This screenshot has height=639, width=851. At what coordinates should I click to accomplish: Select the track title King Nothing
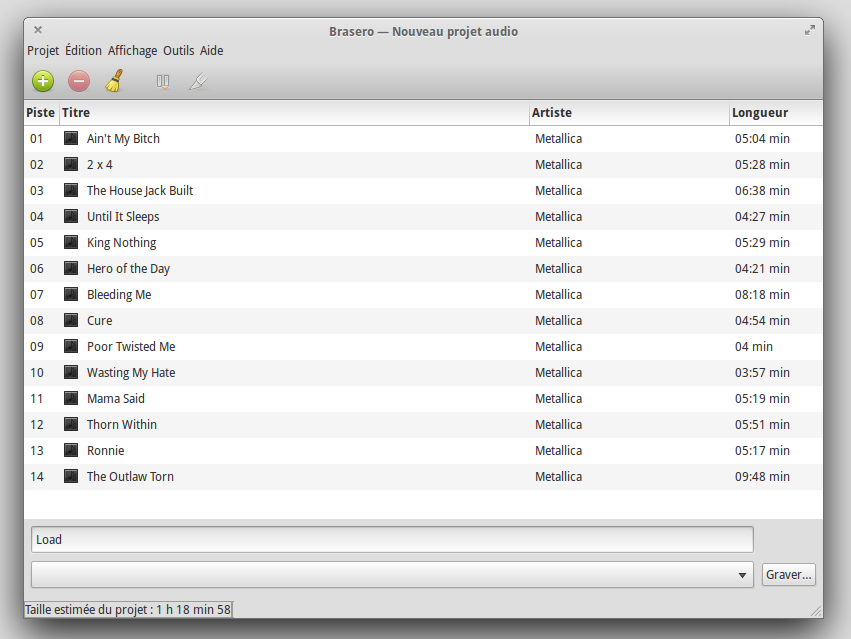pyautogui.click(x=122, y=243)
